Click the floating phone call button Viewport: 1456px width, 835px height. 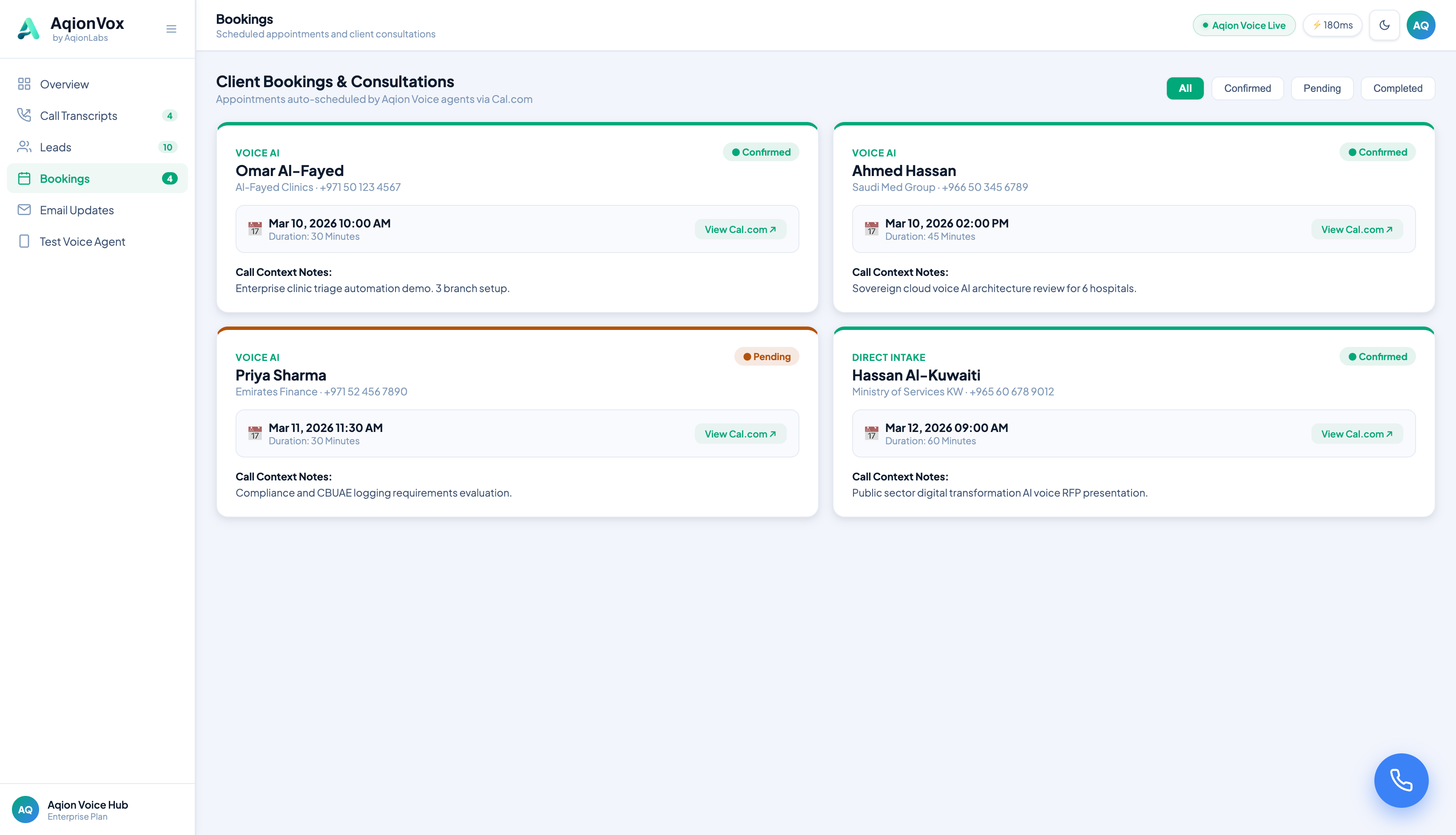click(1401, 781)
